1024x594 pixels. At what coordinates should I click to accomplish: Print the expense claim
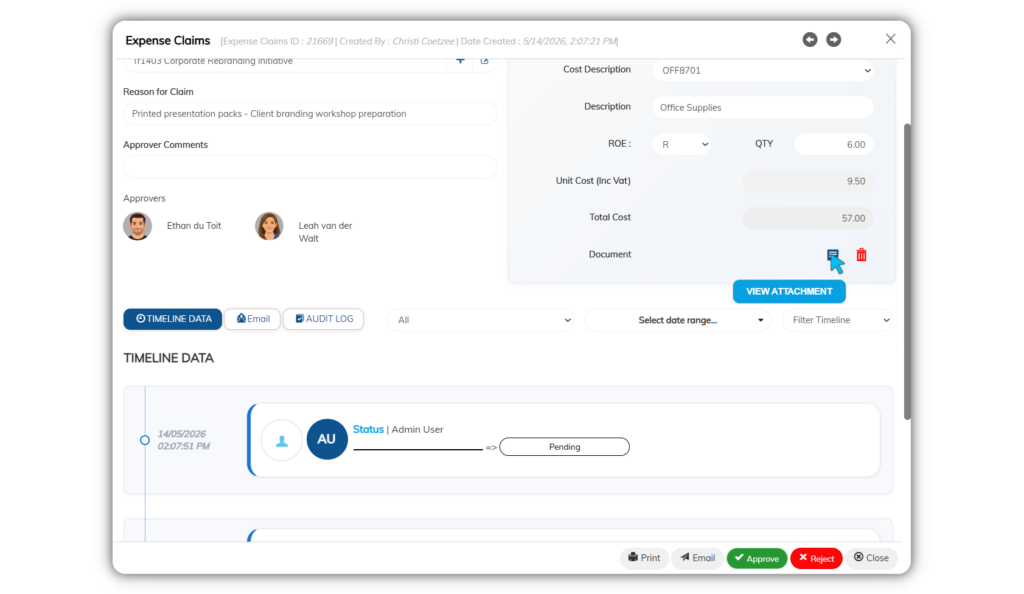pyautogui.click(x=644, y=558)
